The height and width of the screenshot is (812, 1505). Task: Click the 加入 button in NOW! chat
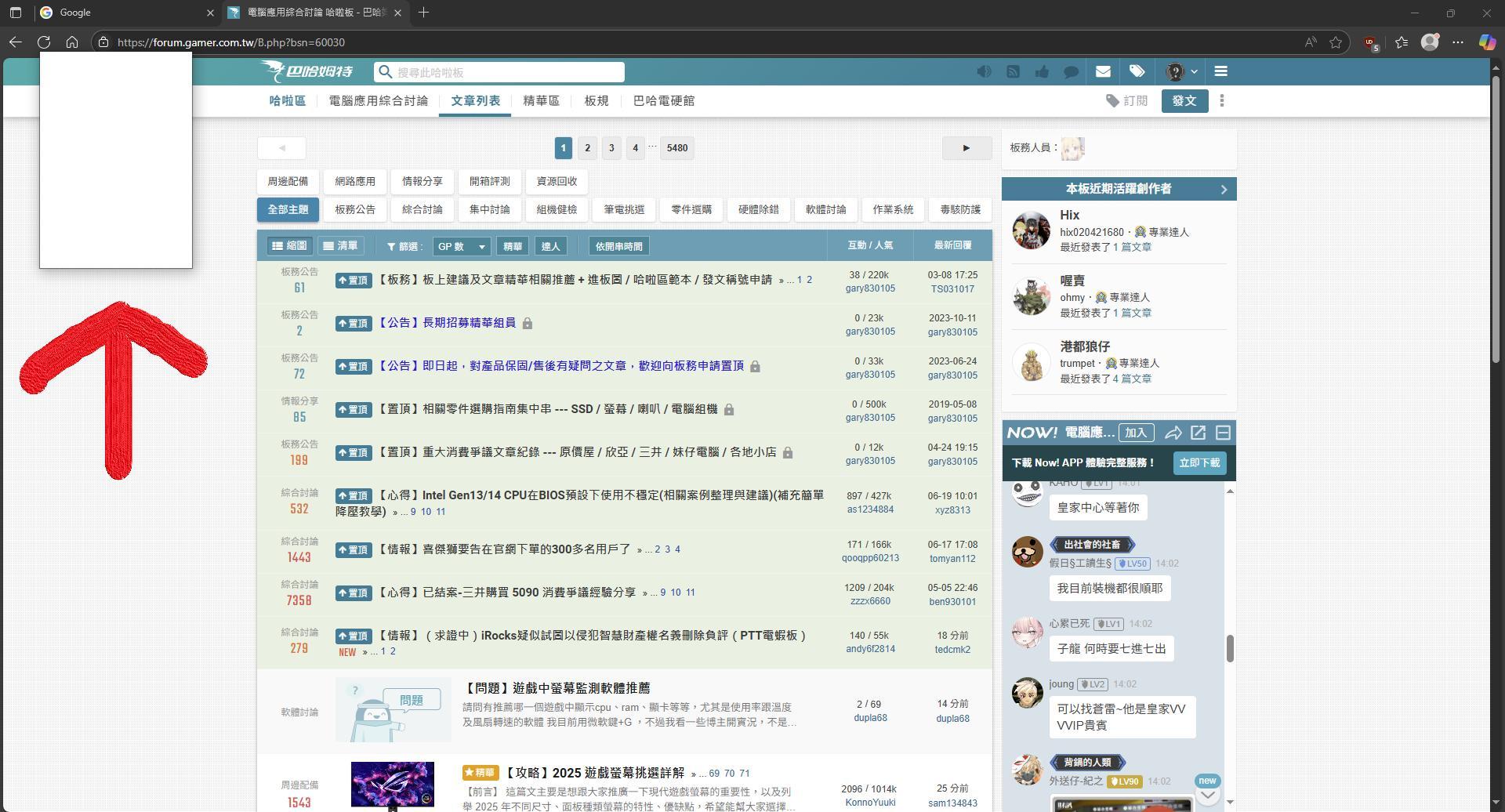(1136, 433)
